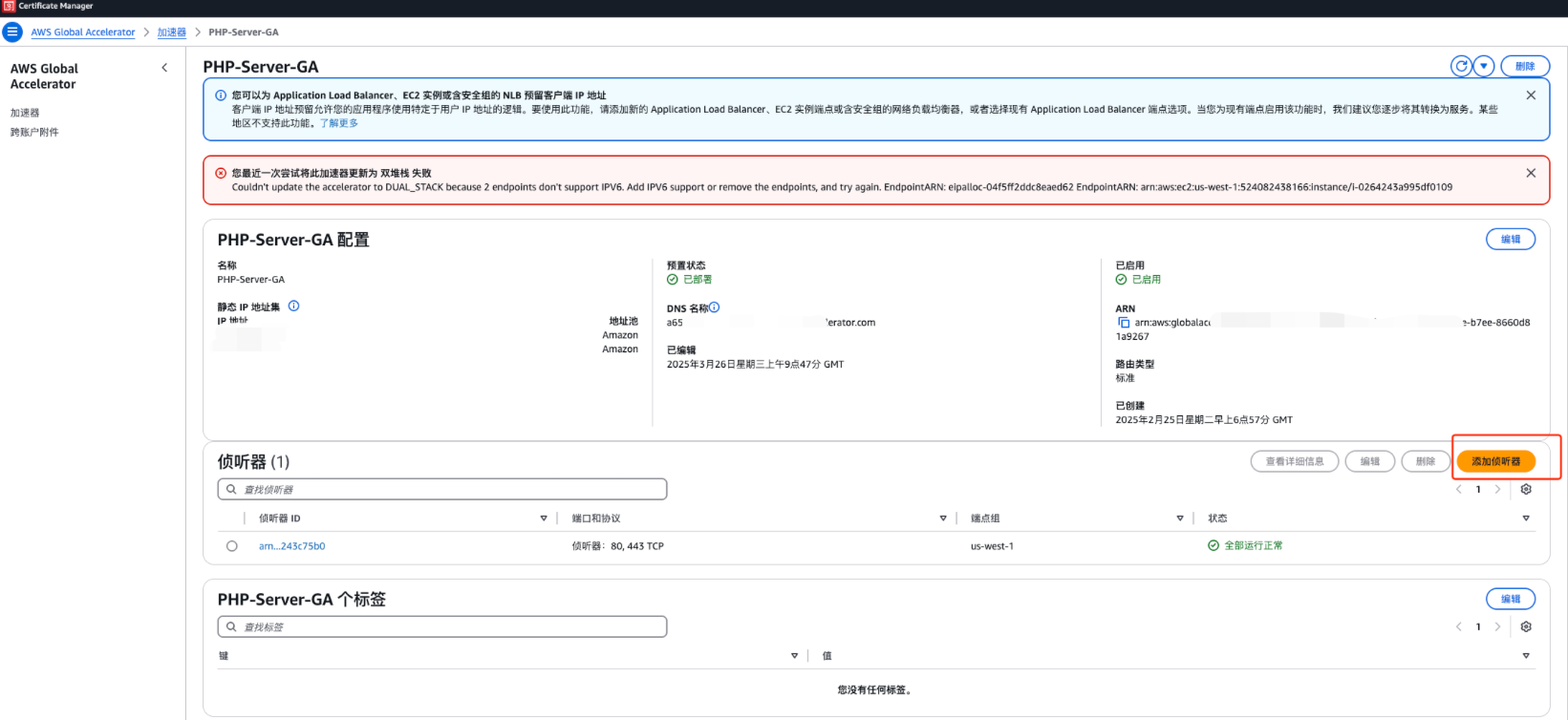Click the PHP-Server-GA breadcrumb text

244,32
